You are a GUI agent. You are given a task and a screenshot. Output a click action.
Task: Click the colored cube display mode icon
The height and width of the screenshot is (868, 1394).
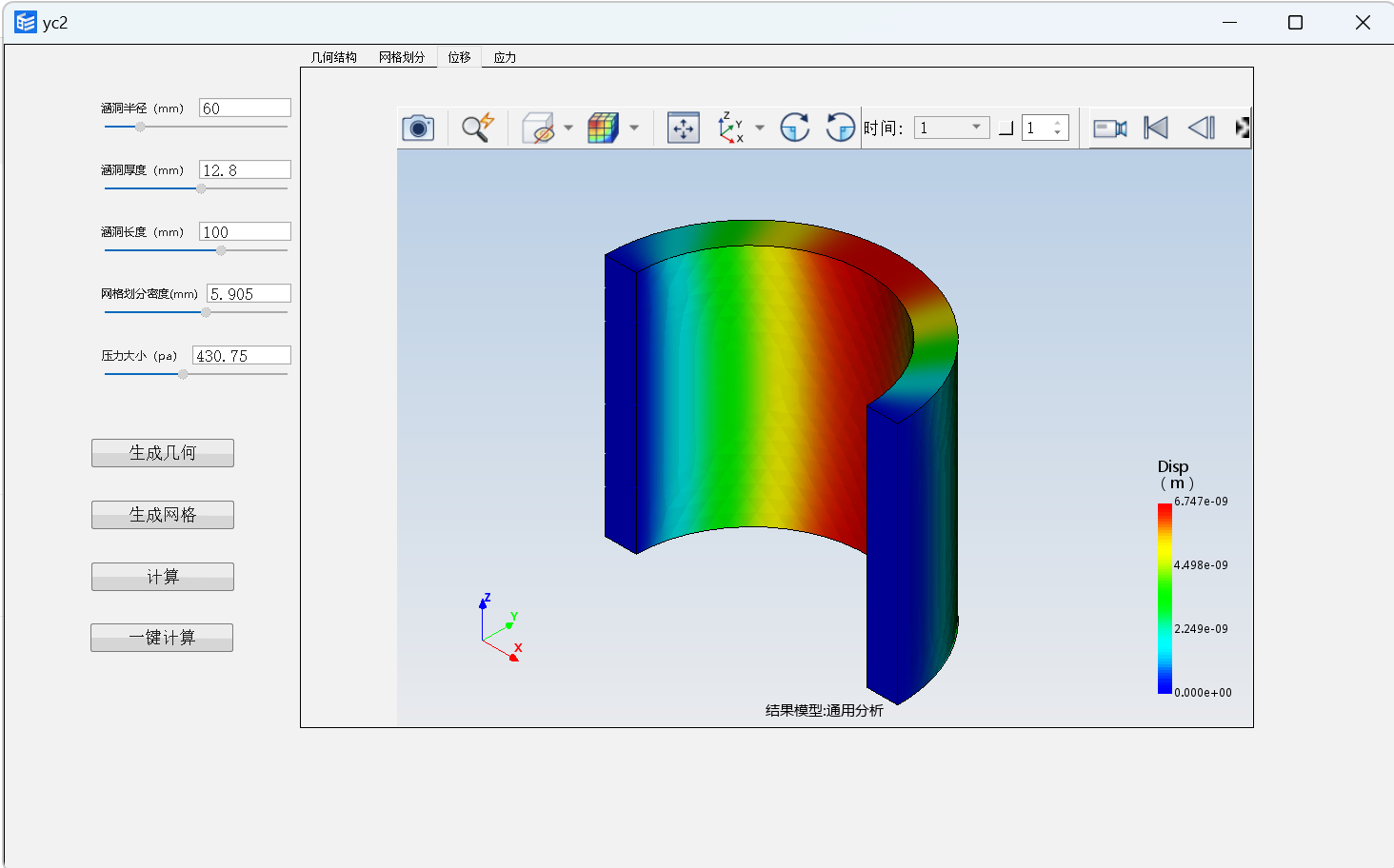[x=603, y=128]
